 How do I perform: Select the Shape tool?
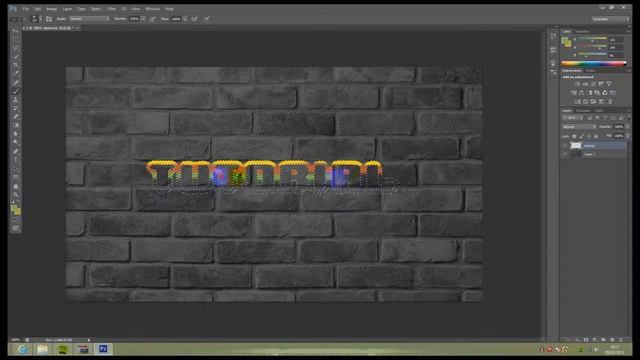click(x=16, y=178)
